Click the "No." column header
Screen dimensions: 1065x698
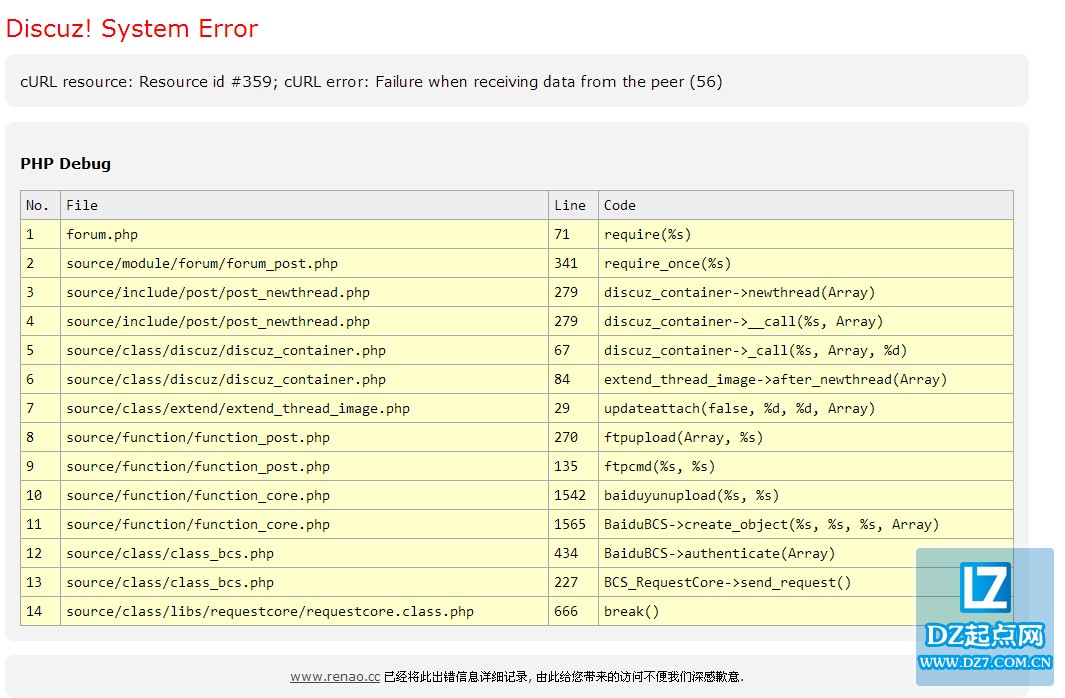tap(40, 205)
